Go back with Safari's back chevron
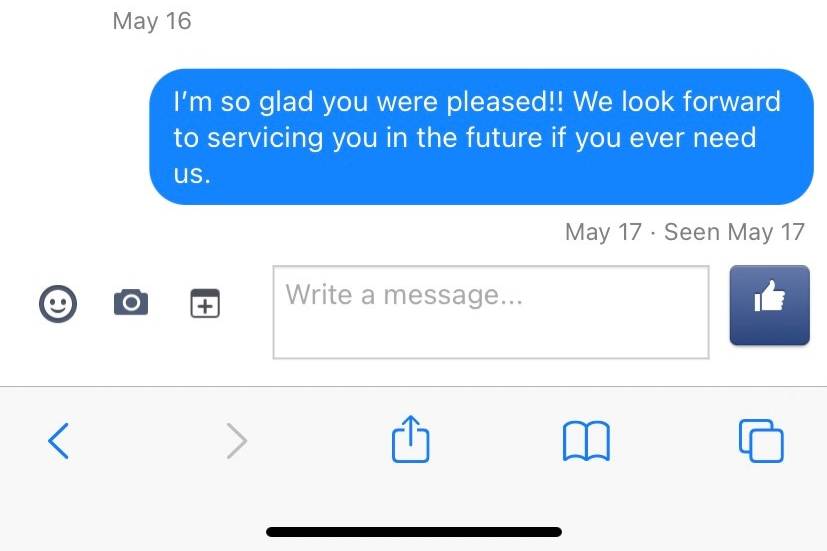 tap(58, 441)
